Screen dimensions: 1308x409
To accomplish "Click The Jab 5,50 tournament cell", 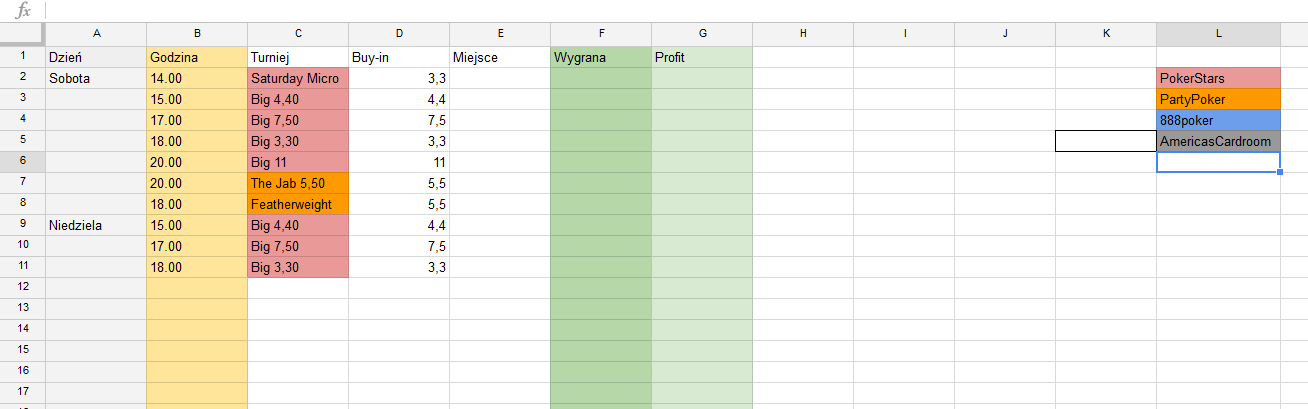I will pyautogui.click(x=298, y=183).
